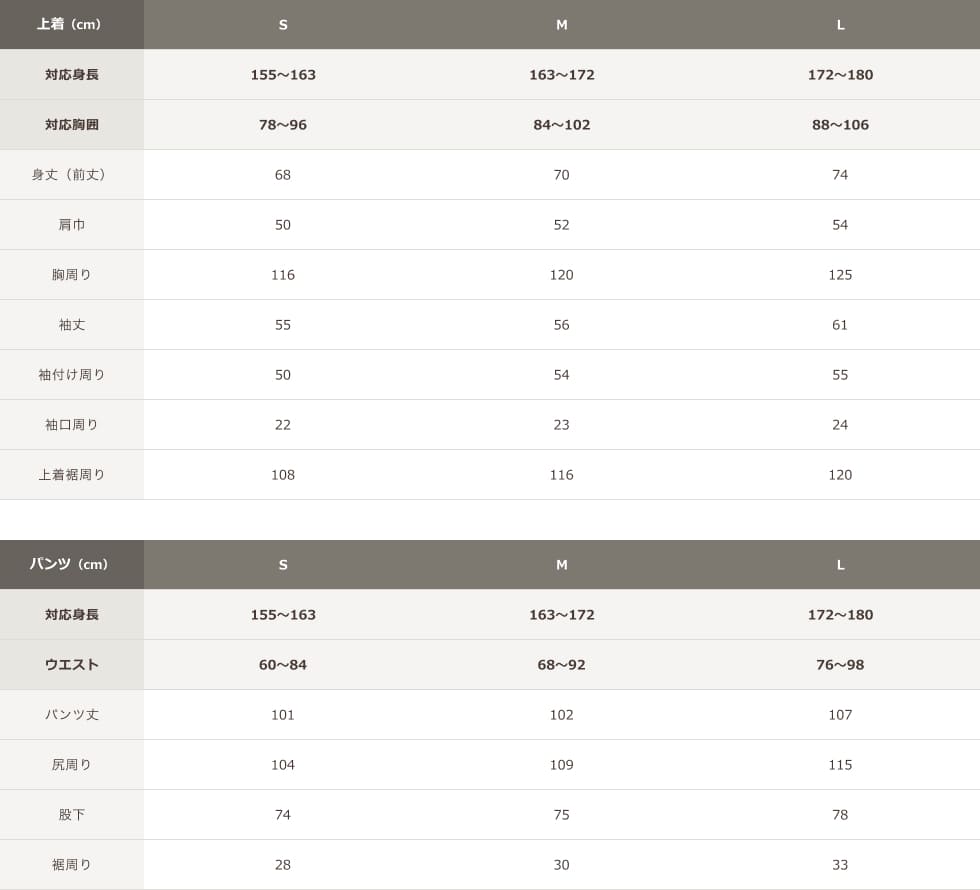Click the ウエスト range 68～92 cell
The width and height of the screenshot is (980, 890).
pyautogui.click(x=561, y=665)
